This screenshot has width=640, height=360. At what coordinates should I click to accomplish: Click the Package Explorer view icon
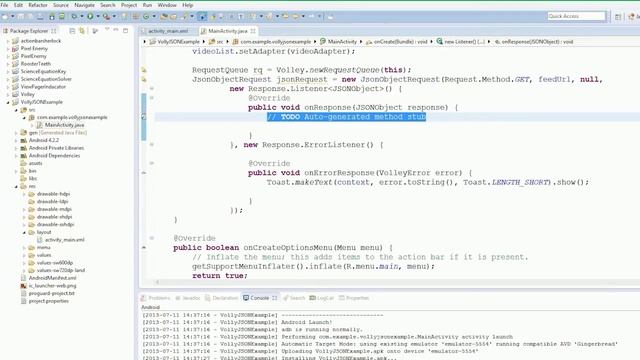click(5, 31)
